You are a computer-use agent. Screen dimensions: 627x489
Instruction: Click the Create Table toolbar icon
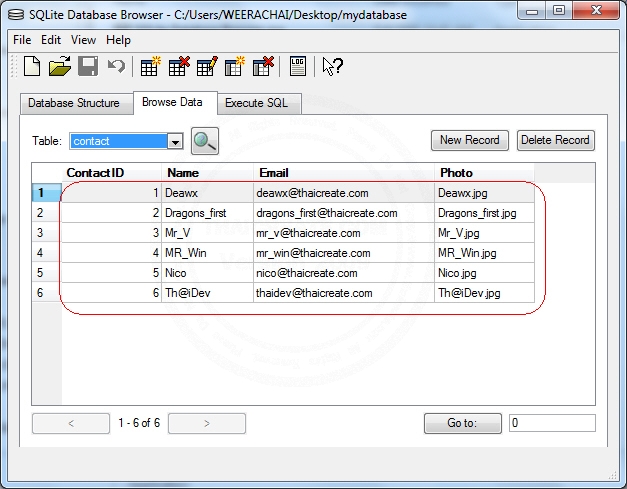(x=150, y=66)
